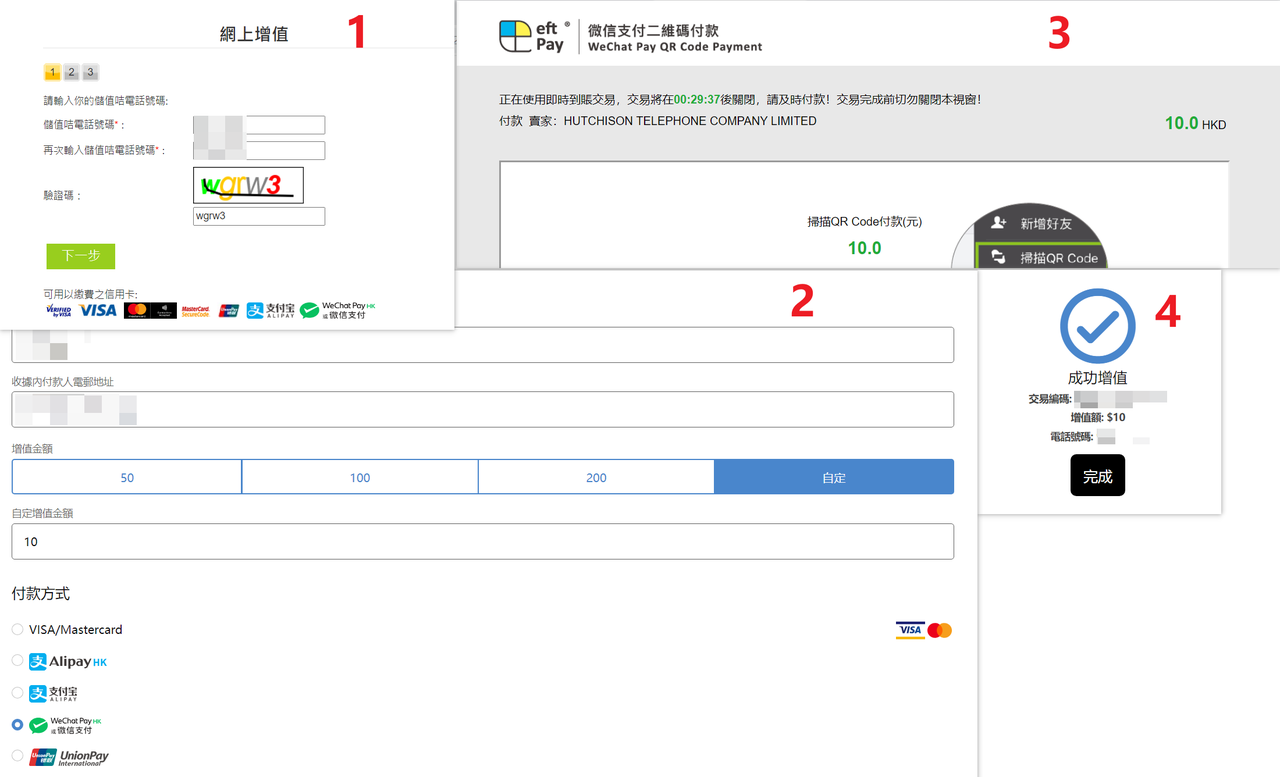Viewport: 1280px width, 777px height.
Task: Click the JCB card icon
Action: click(229, 310)
